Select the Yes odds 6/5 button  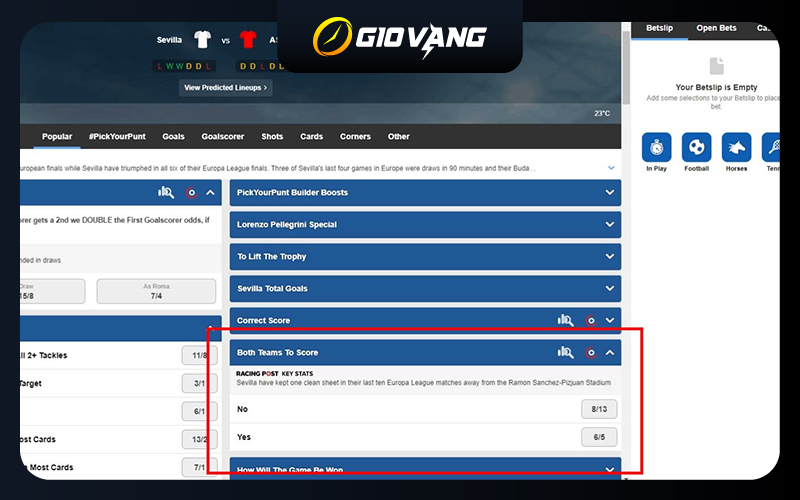point(599,437)
